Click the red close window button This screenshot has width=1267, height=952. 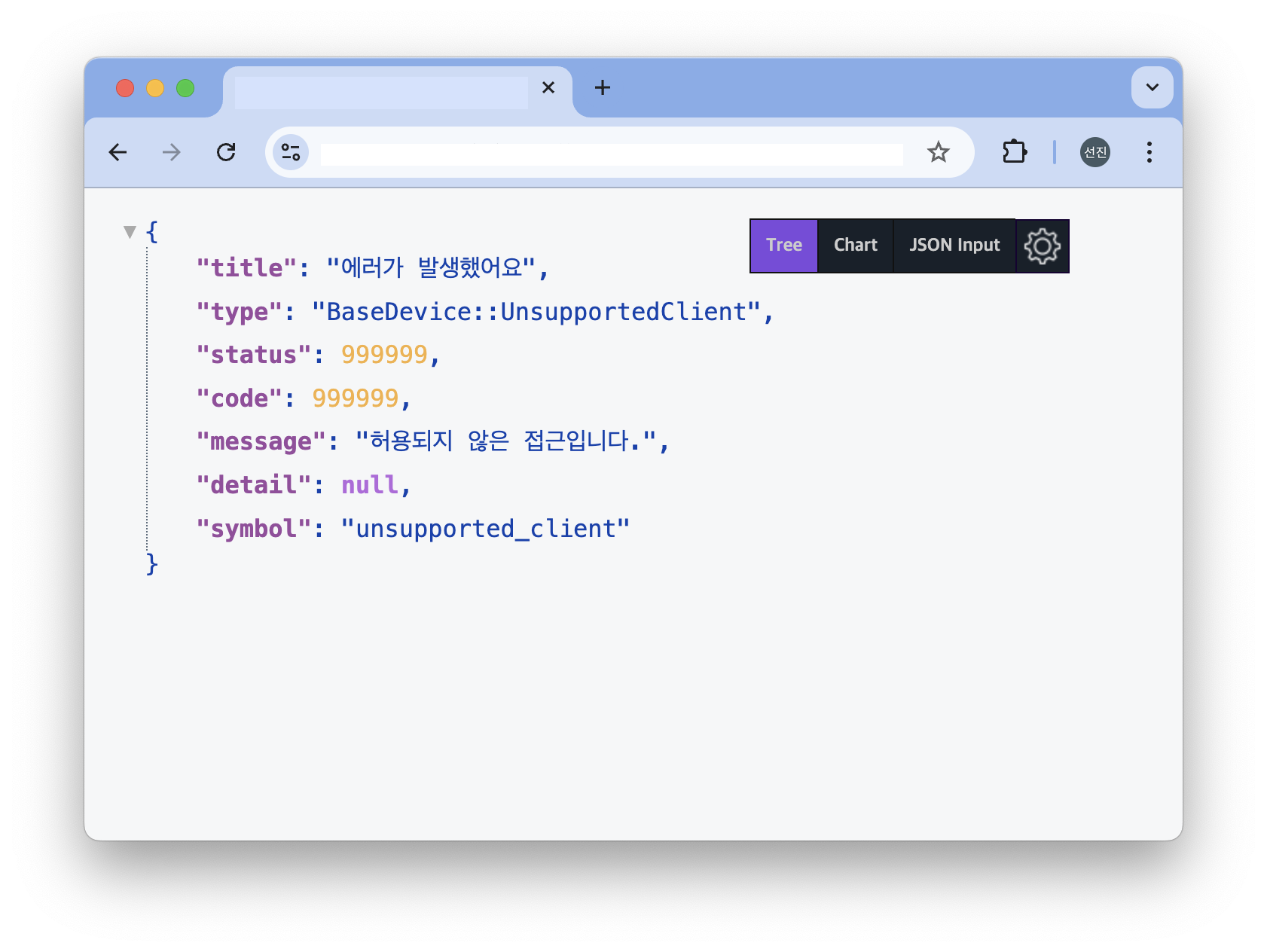(x=125, y=88)
